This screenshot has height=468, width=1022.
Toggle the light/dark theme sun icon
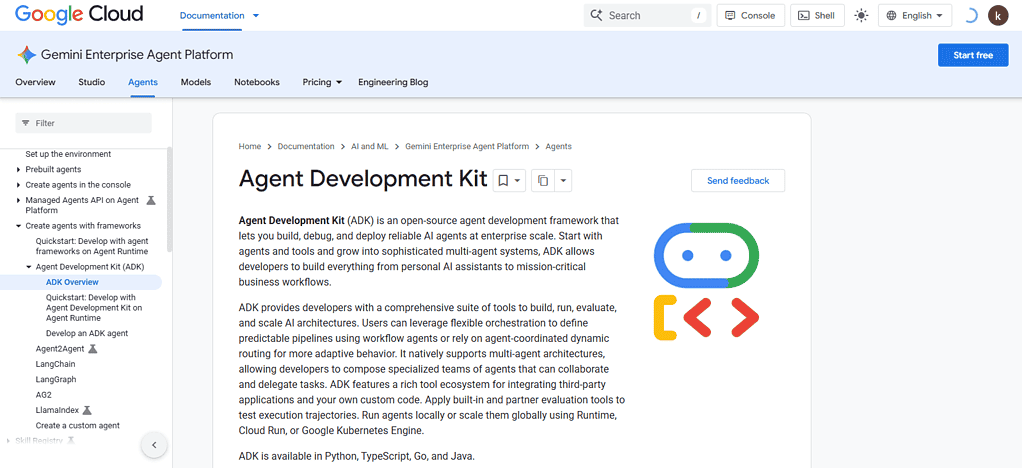point(862,16)
